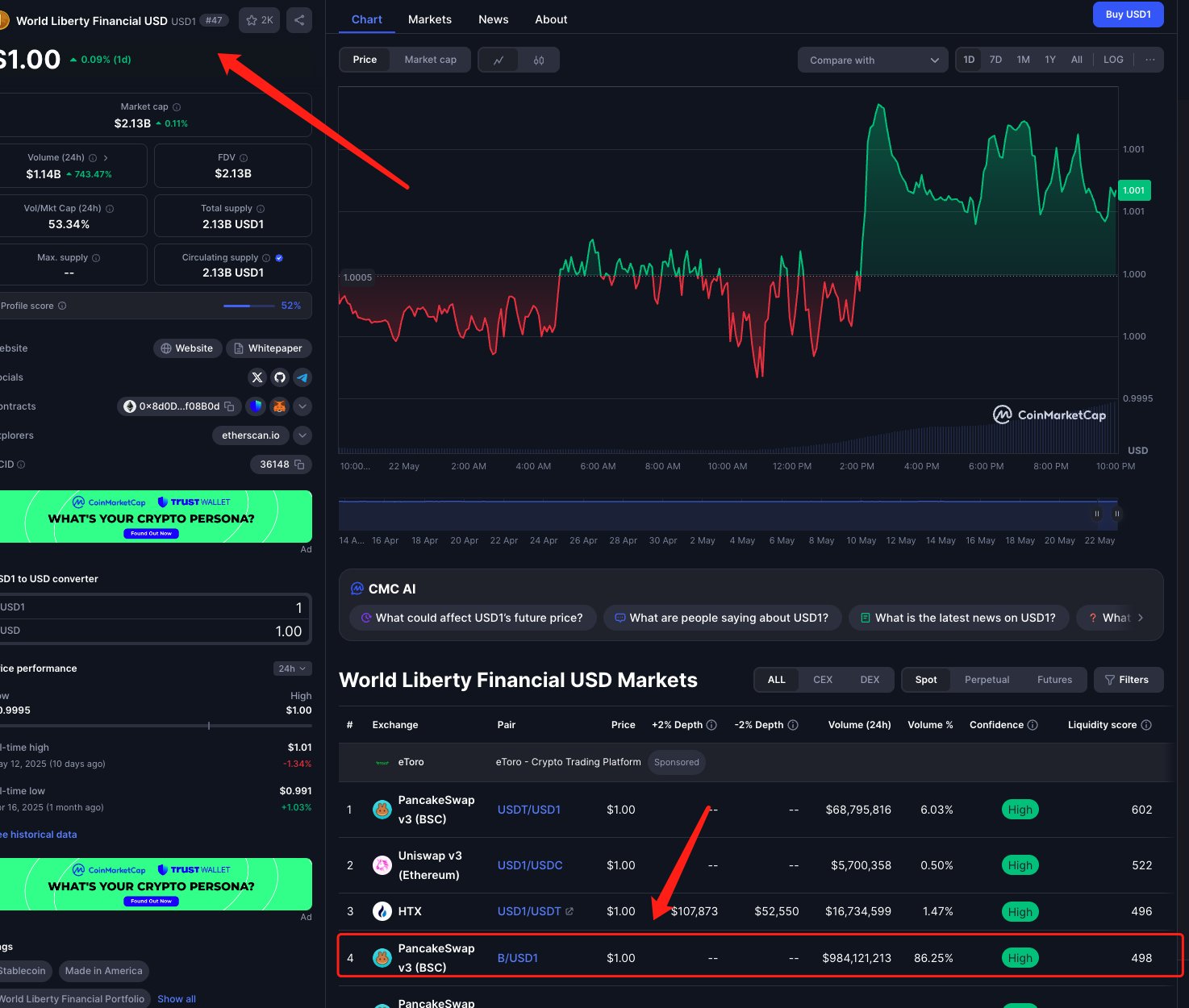Select the Perpetual markets tab
Image resolution: width=1189 pixels, height=1008 pixels.
pos(987,680)
